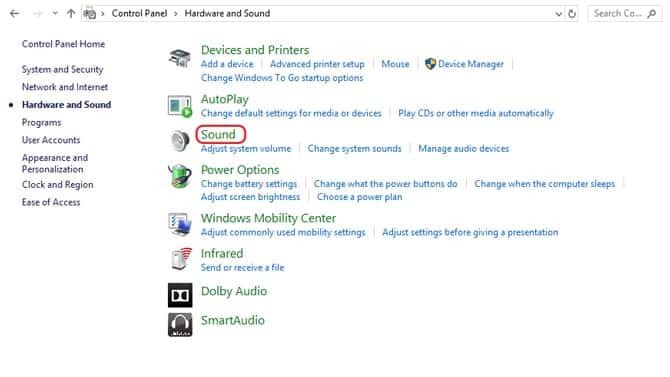670x377 pixels.
Task: Click the Adjust screen brightness link
Action: tap(250, 197)
